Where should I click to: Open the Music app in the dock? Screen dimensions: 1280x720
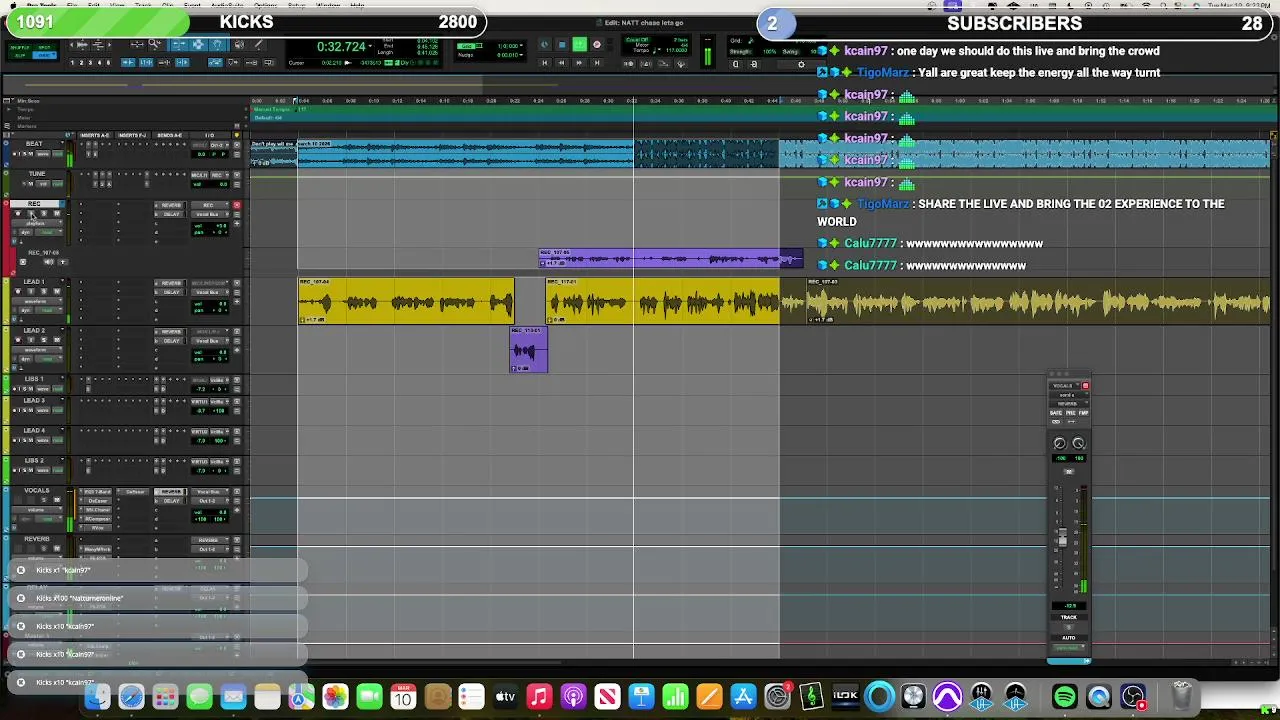[539, 697]
